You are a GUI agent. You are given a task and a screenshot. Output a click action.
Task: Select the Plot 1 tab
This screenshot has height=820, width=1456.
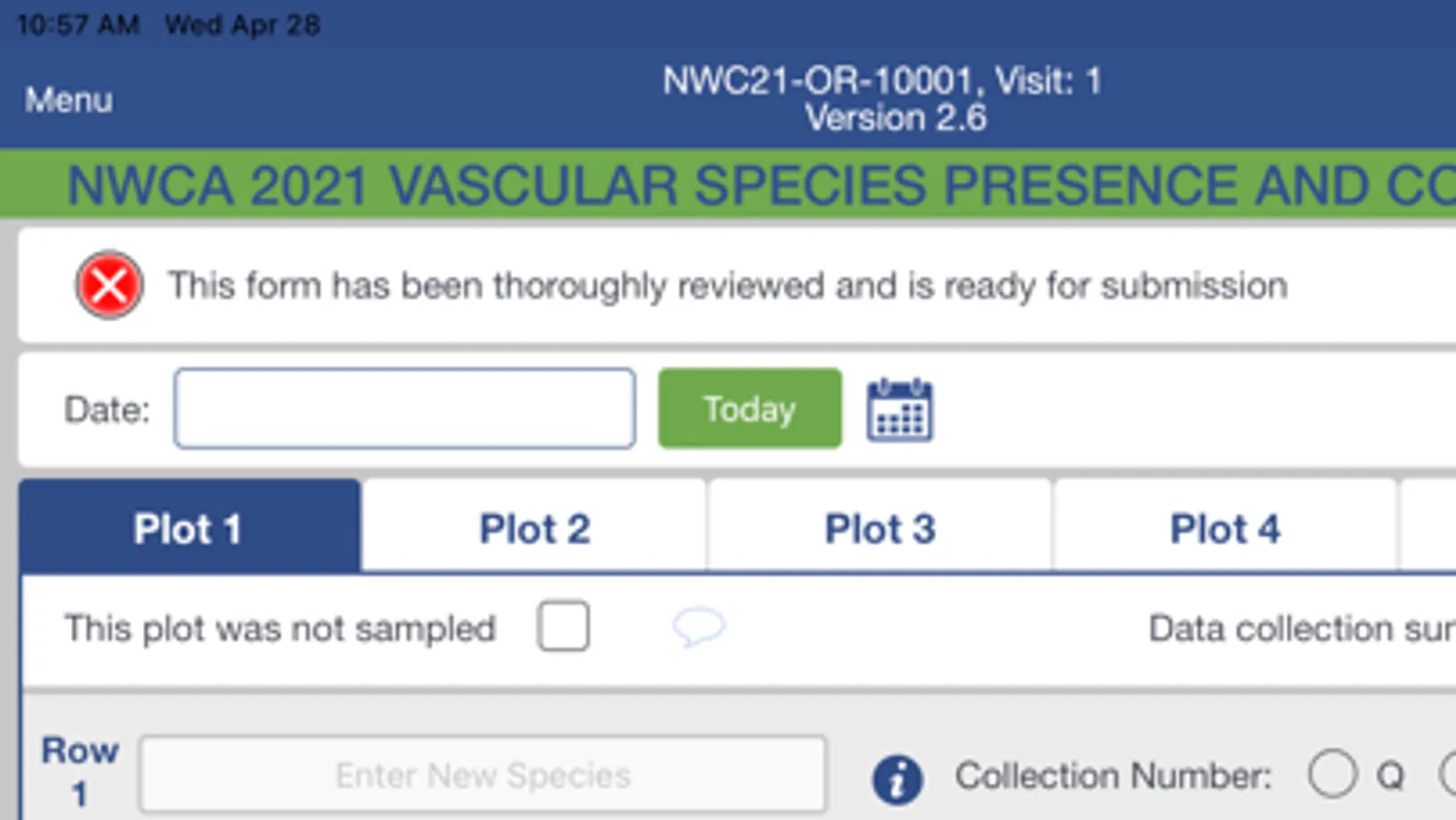pyautogui.click(x=188, y=528)
